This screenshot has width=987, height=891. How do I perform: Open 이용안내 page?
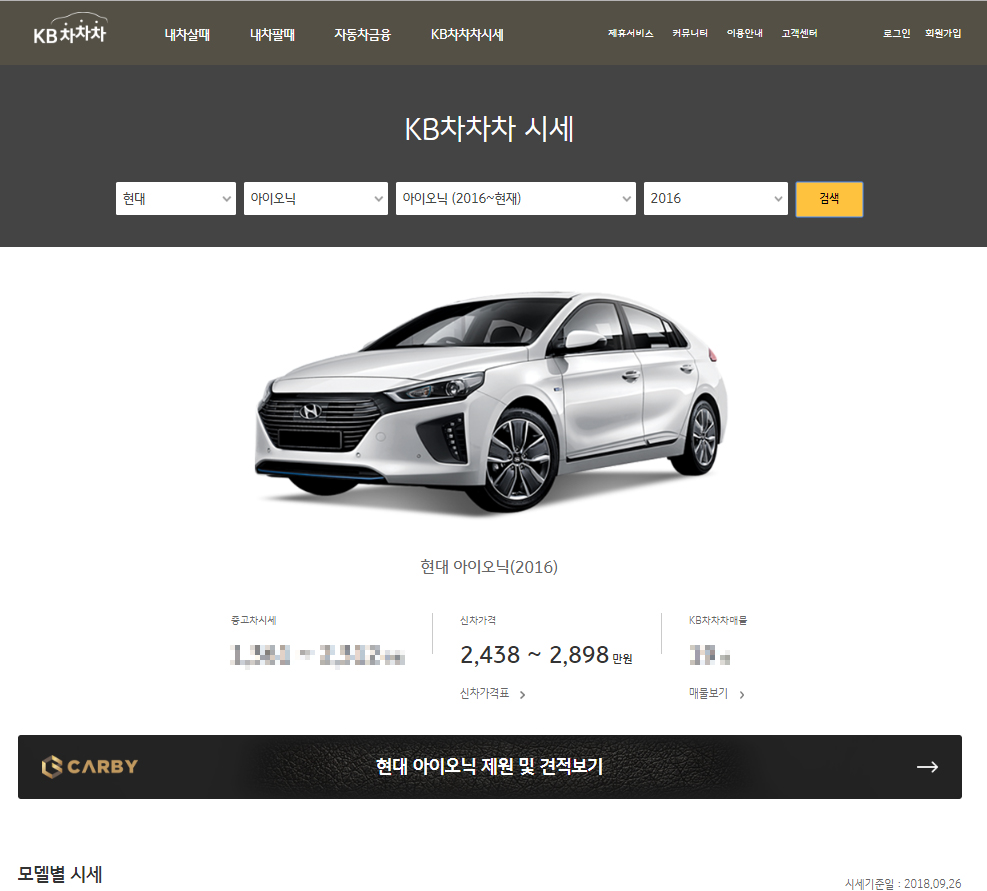(745, 33)
